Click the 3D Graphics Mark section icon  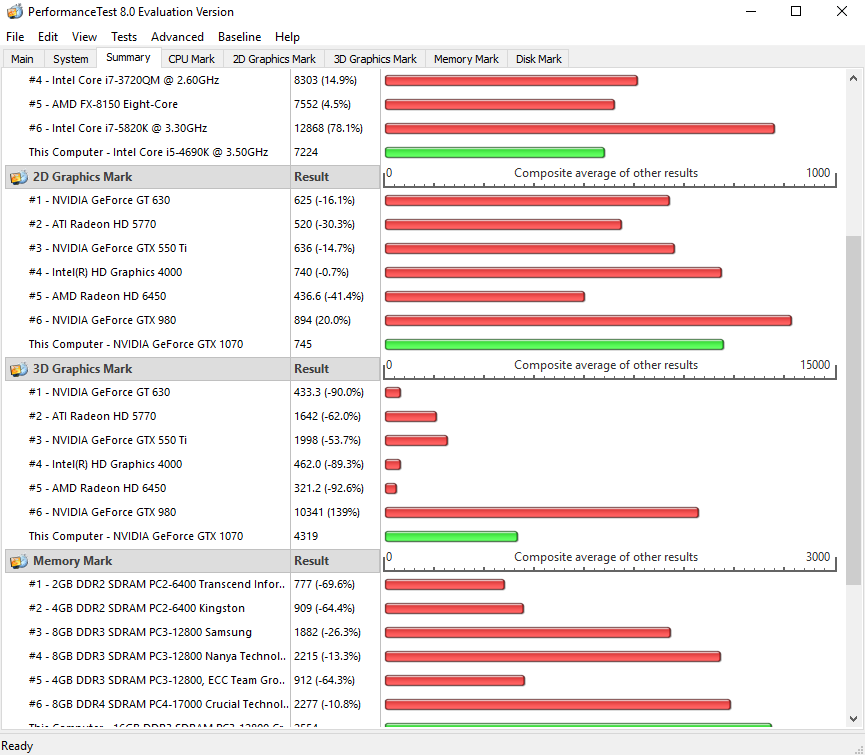coord(19,370)
